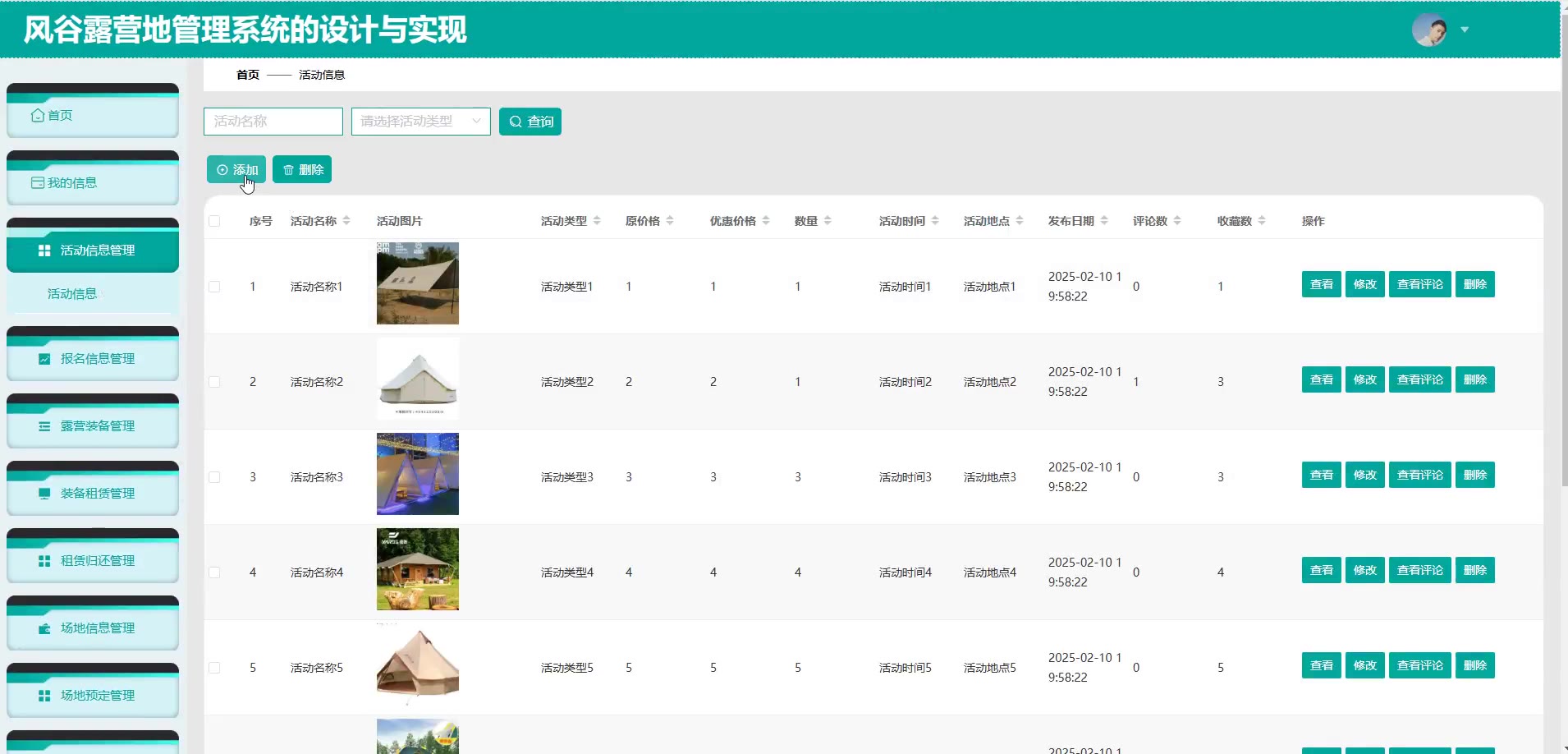
Task: Expand the user menu arrow beside avatar
Action: pyautogui.click(x=1465, y=30)
